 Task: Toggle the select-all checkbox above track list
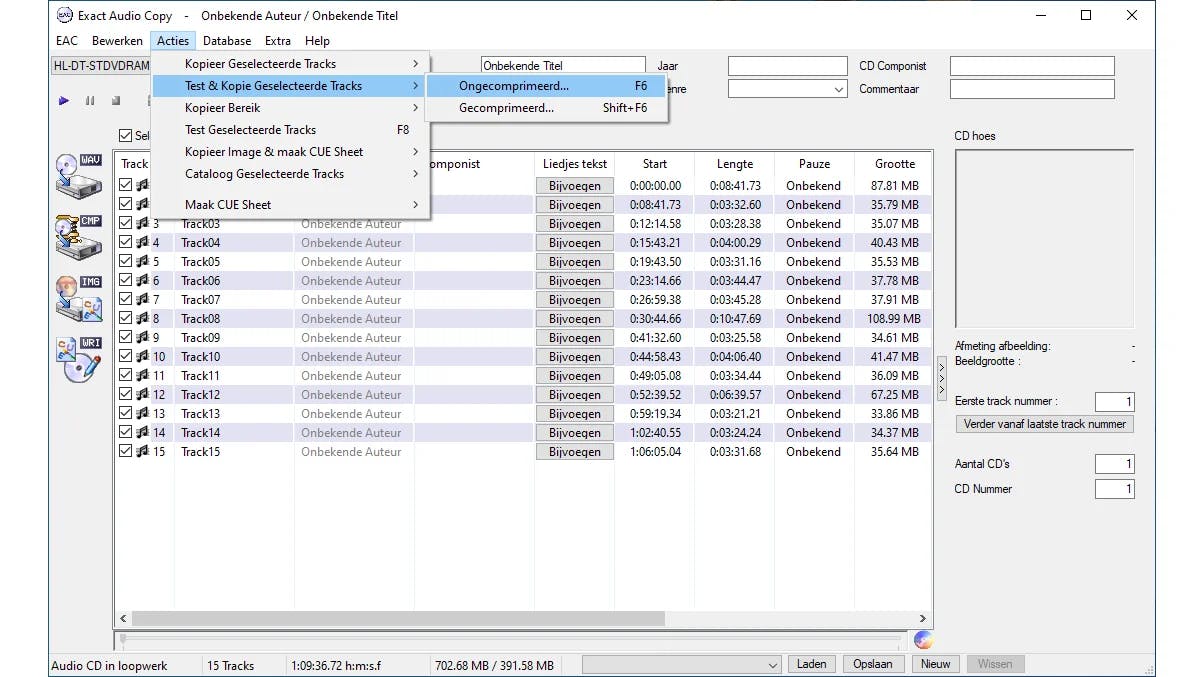click(x=125, y=136)
